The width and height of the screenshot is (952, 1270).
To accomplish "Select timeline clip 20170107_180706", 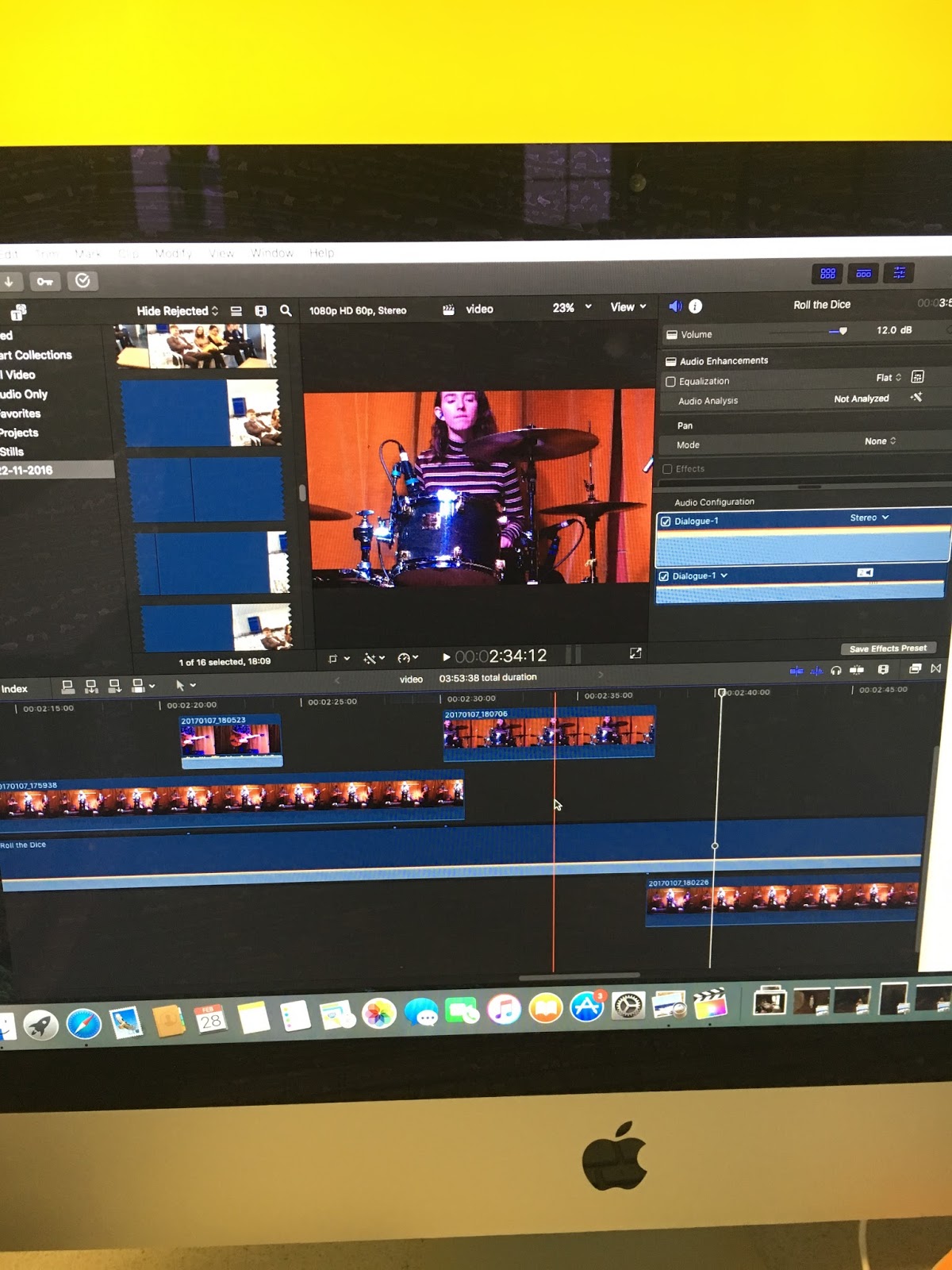I will [549, 733].
